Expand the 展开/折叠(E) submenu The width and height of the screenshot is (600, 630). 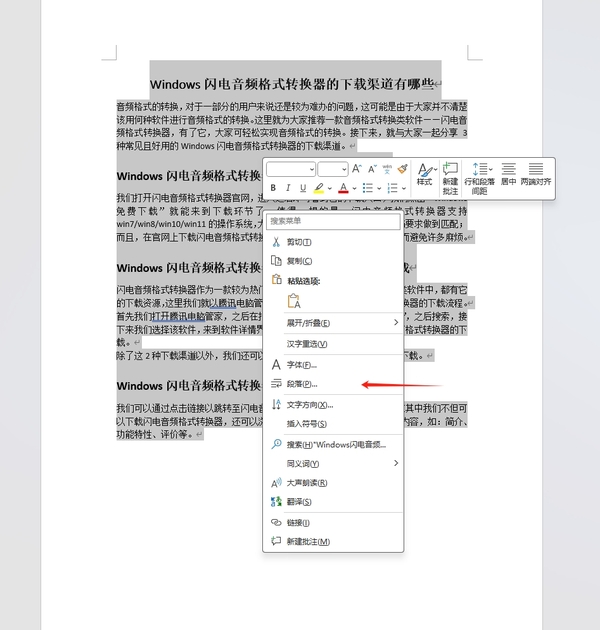[333, 323]
